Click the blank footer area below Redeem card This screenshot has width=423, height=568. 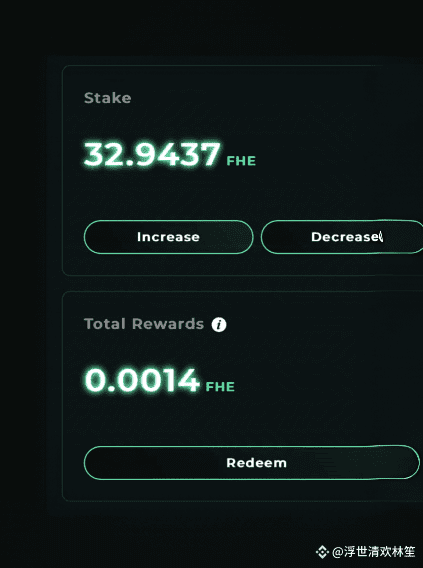[181, 532]
